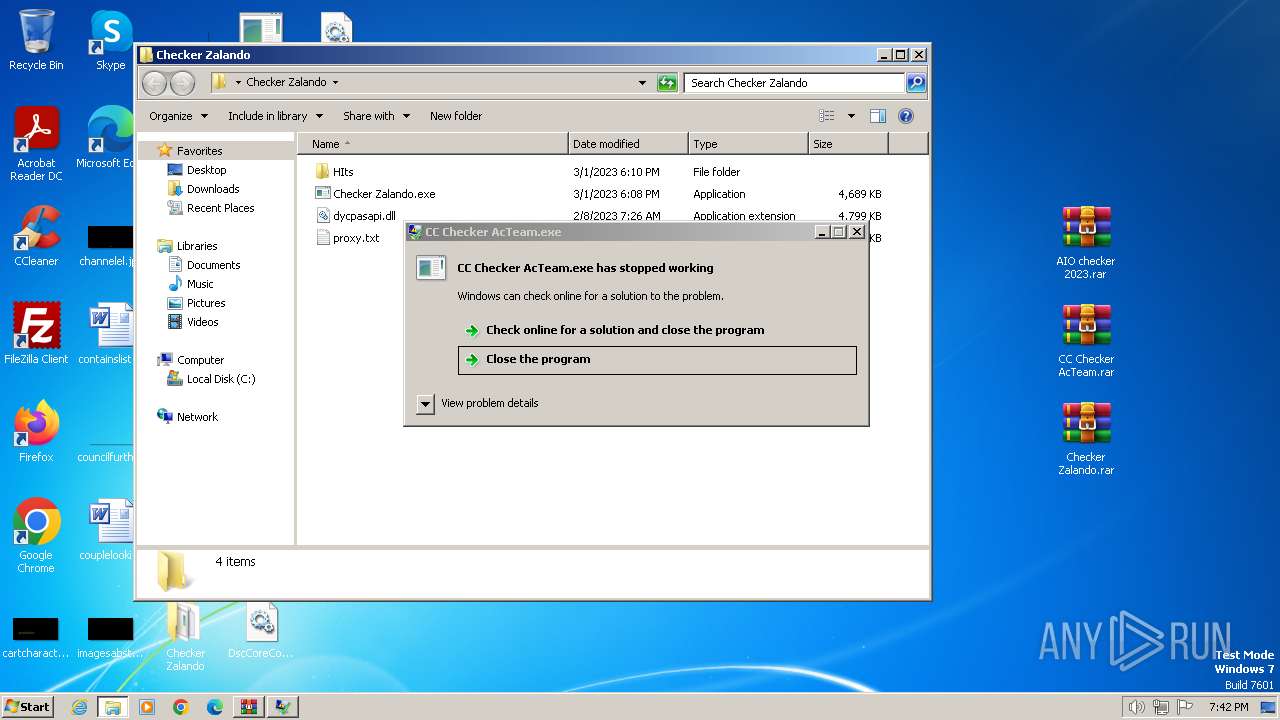1280x720 pixels.
Task: Select CC Checker AcTeam.rar archive icon
Action: click(x=1086, y=340)
